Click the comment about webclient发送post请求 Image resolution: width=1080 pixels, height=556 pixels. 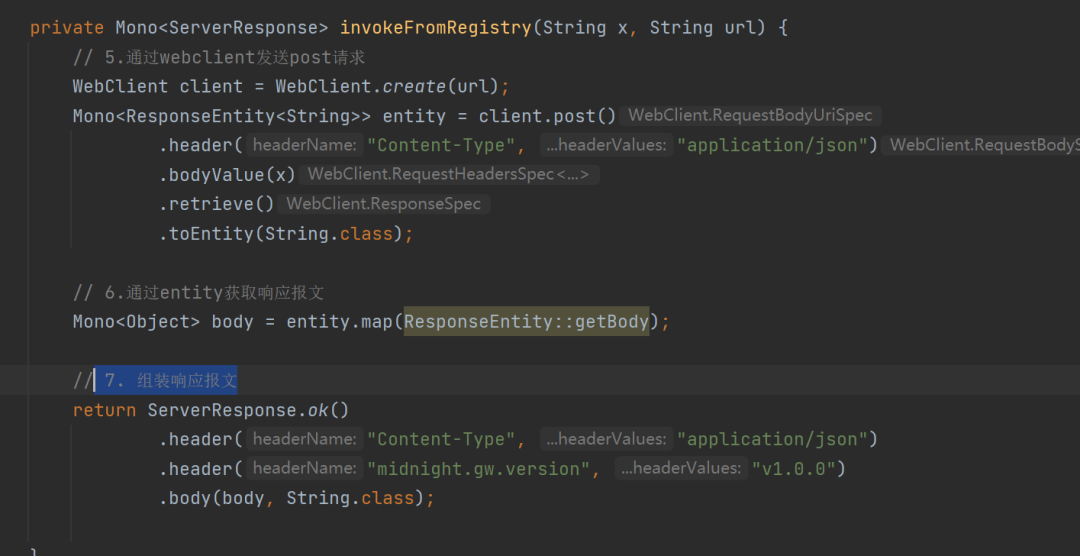(x=219, y=57)
